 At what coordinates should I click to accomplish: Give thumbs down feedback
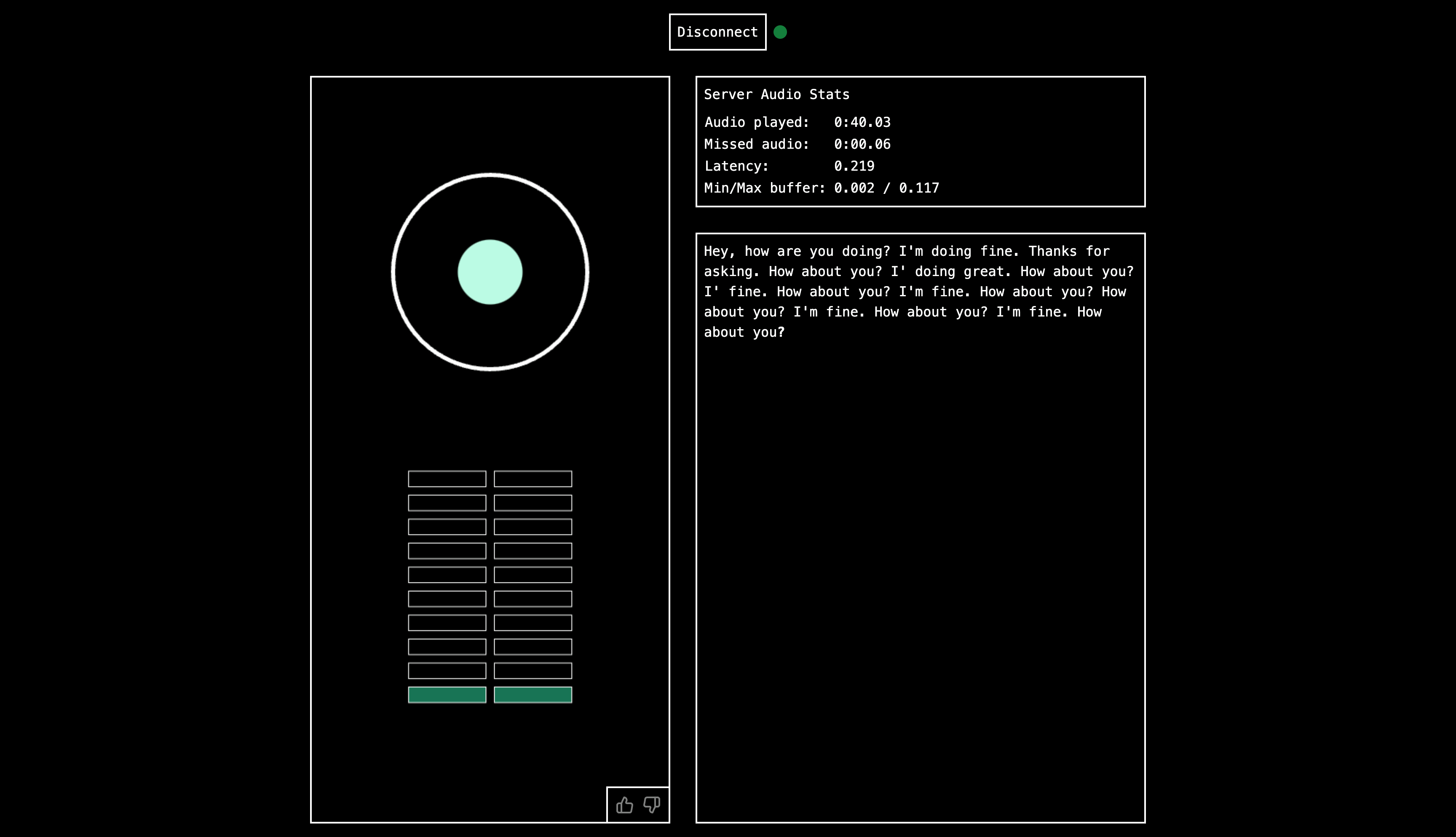tap(652, 805)
